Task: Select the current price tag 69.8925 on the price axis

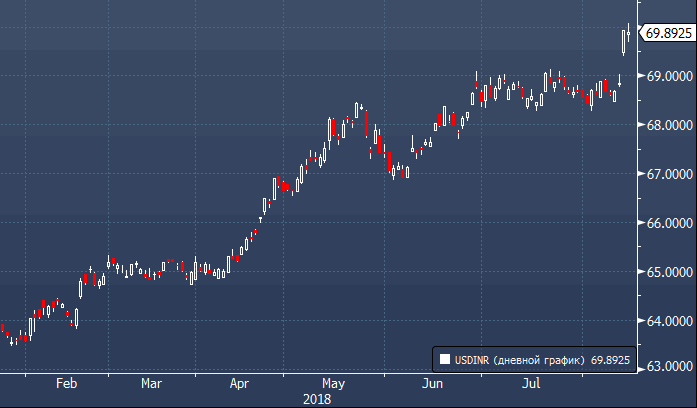Action: (x=668, y=33)
